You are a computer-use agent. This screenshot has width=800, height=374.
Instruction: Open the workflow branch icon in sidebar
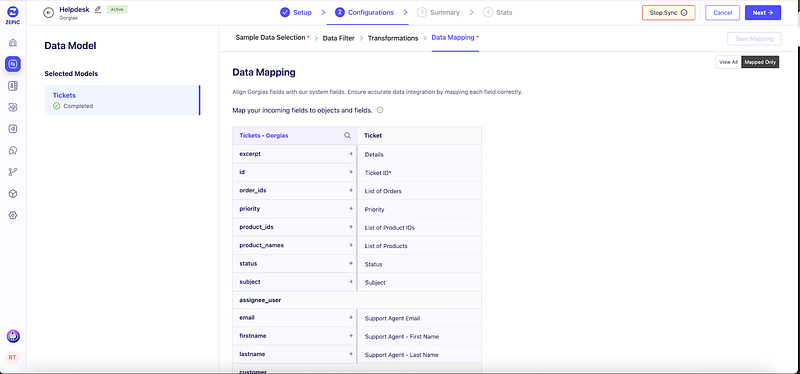coord(13,172)
